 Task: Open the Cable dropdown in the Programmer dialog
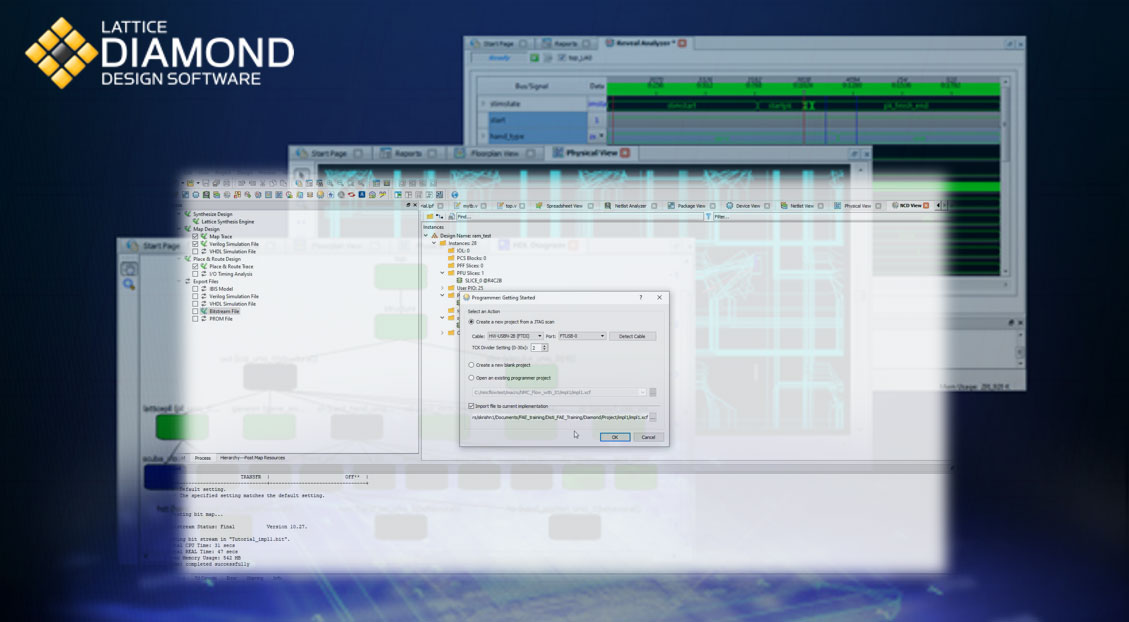point(515,336)
